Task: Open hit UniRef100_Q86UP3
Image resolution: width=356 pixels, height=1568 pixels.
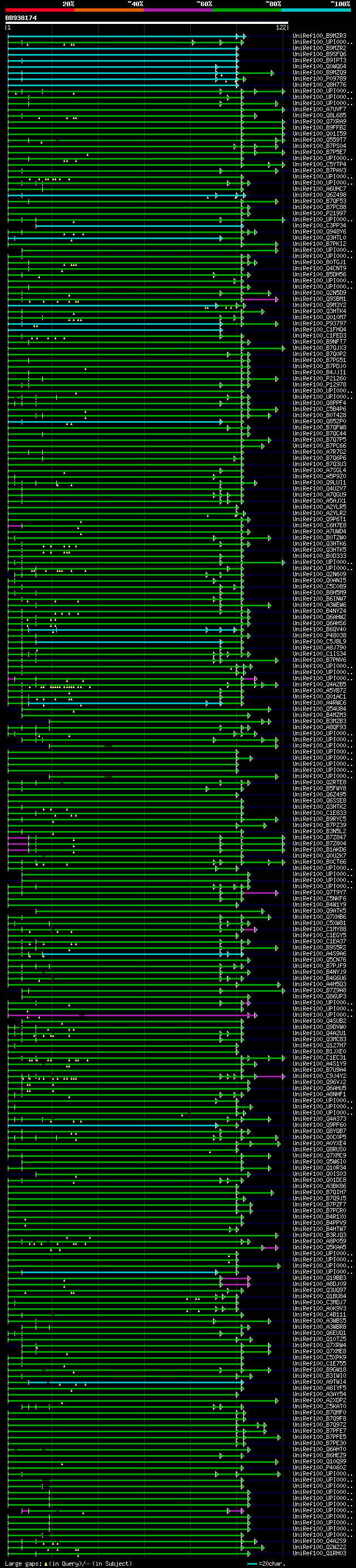Action: pyautogui.click(x=319, y=997)
